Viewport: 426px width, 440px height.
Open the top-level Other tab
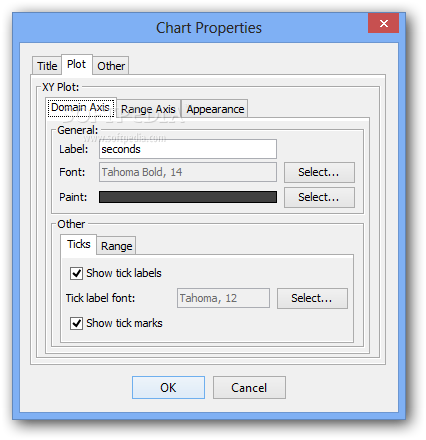tap(111, 66)
